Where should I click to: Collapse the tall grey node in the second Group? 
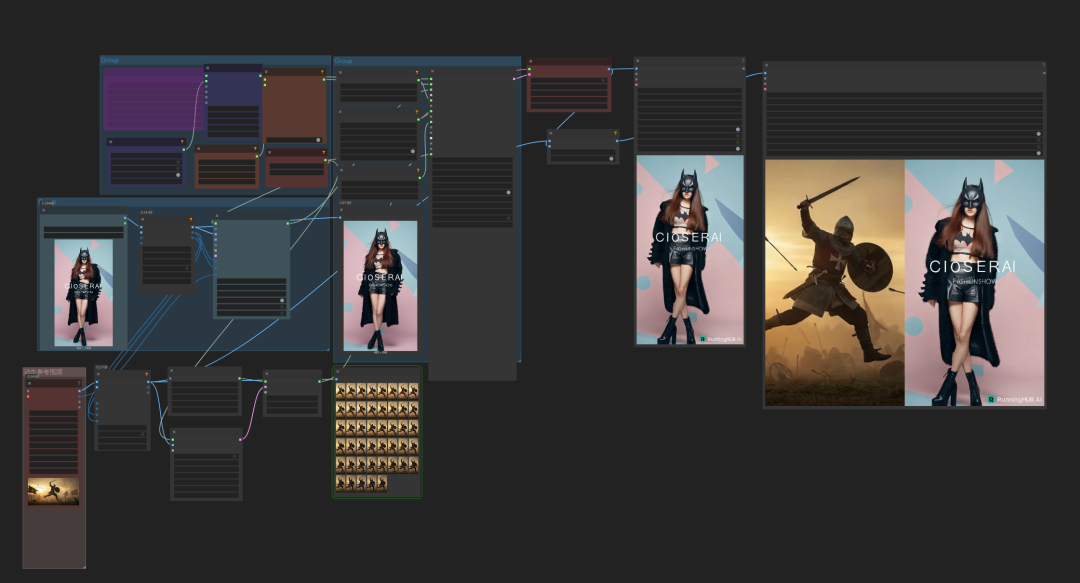(x=432, y=71)
